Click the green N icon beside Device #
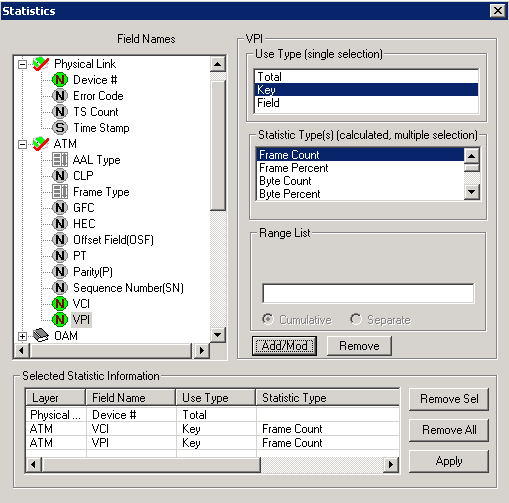This screenshot has height=503, width=509. tap(60, 80)
